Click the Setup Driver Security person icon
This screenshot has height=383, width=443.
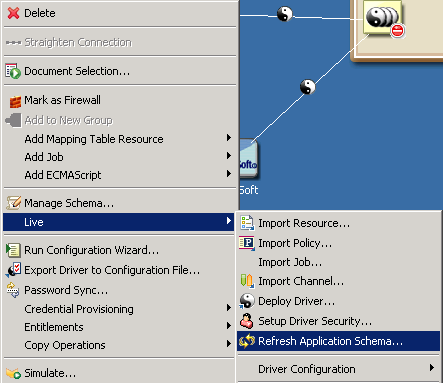(x=247, y=321)
